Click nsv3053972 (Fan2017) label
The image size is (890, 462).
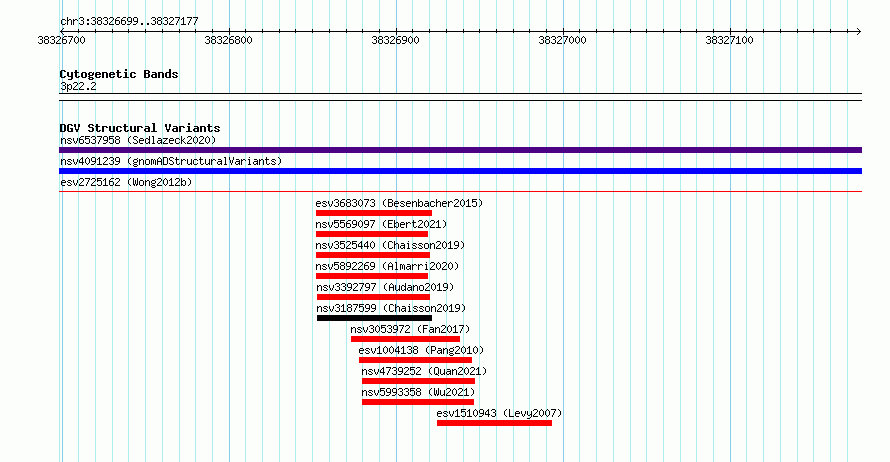click(x=410, y=329)
